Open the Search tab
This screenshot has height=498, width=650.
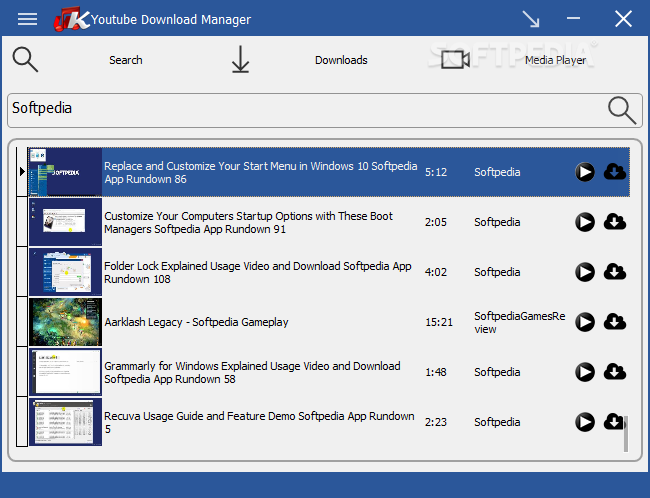click(126, 60)
